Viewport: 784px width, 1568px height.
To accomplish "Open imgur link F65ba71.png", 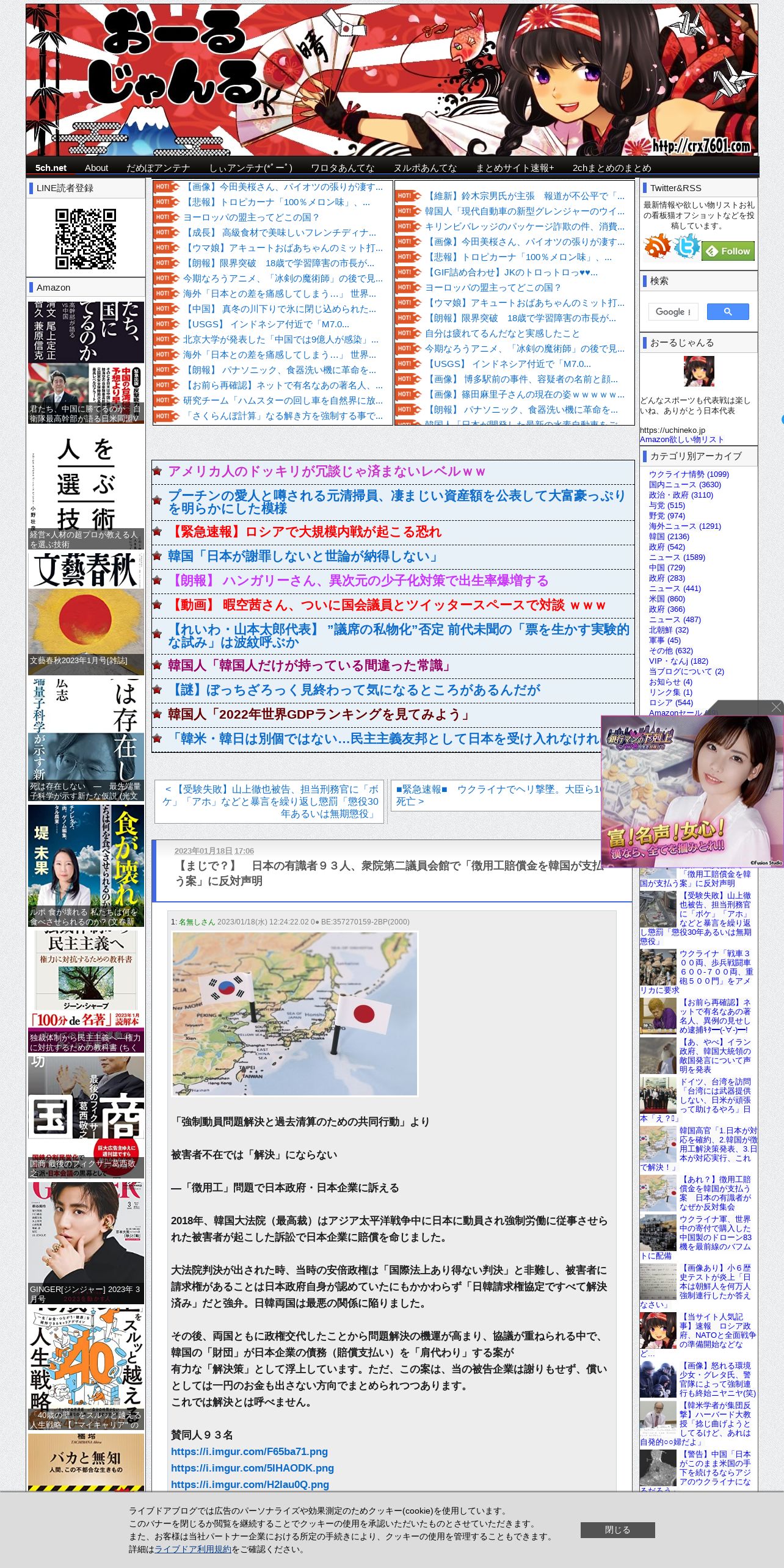I will click(x=249, y=1451).
